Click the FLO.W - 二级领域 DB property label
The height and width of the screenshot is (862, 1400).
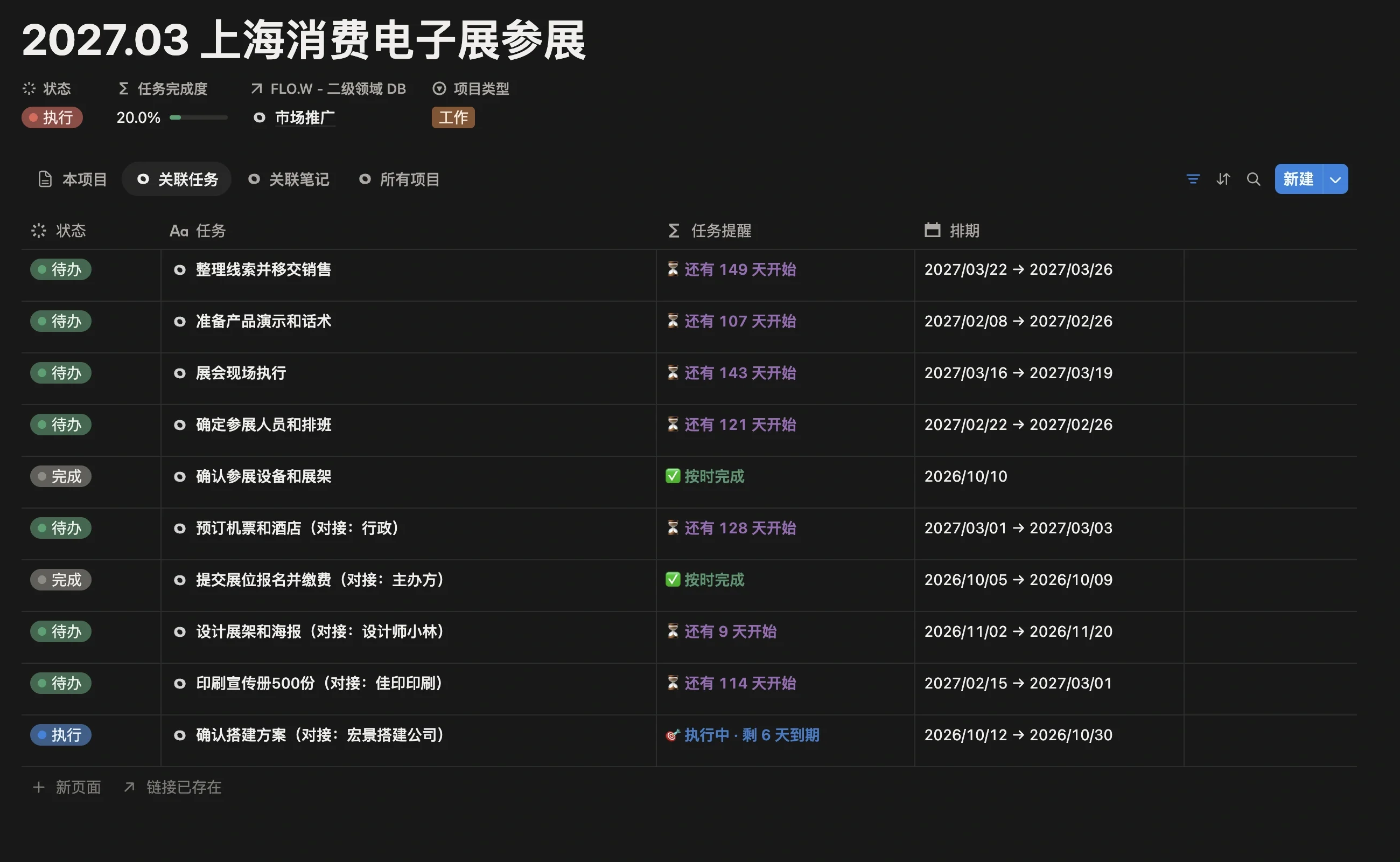click(x=328, y=88)
